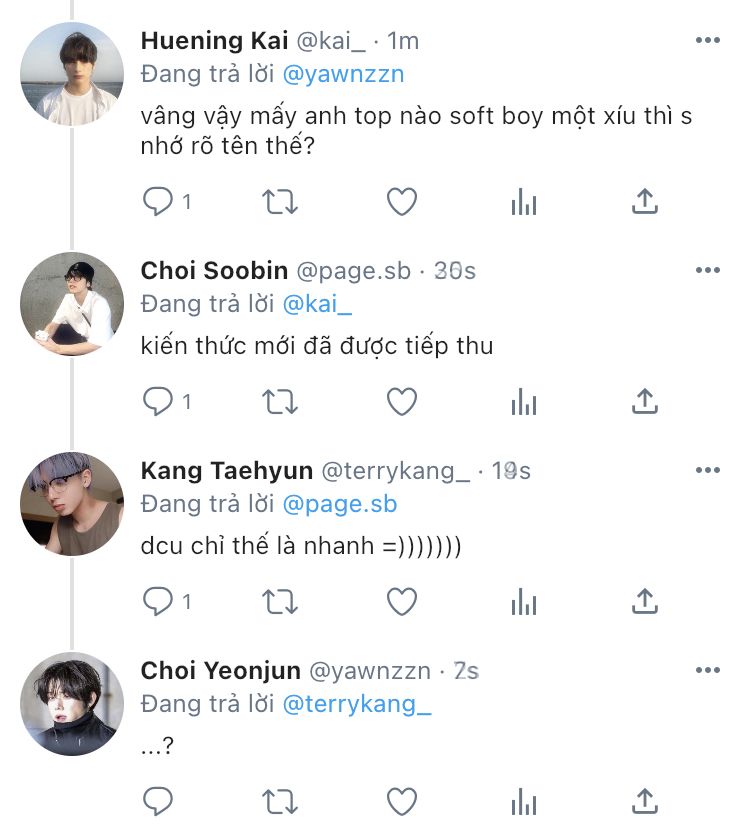Retweet Huening Kai's tweet
Image resolution: width=750 pixels, height=832 pixels.
[x=280, y=202]
